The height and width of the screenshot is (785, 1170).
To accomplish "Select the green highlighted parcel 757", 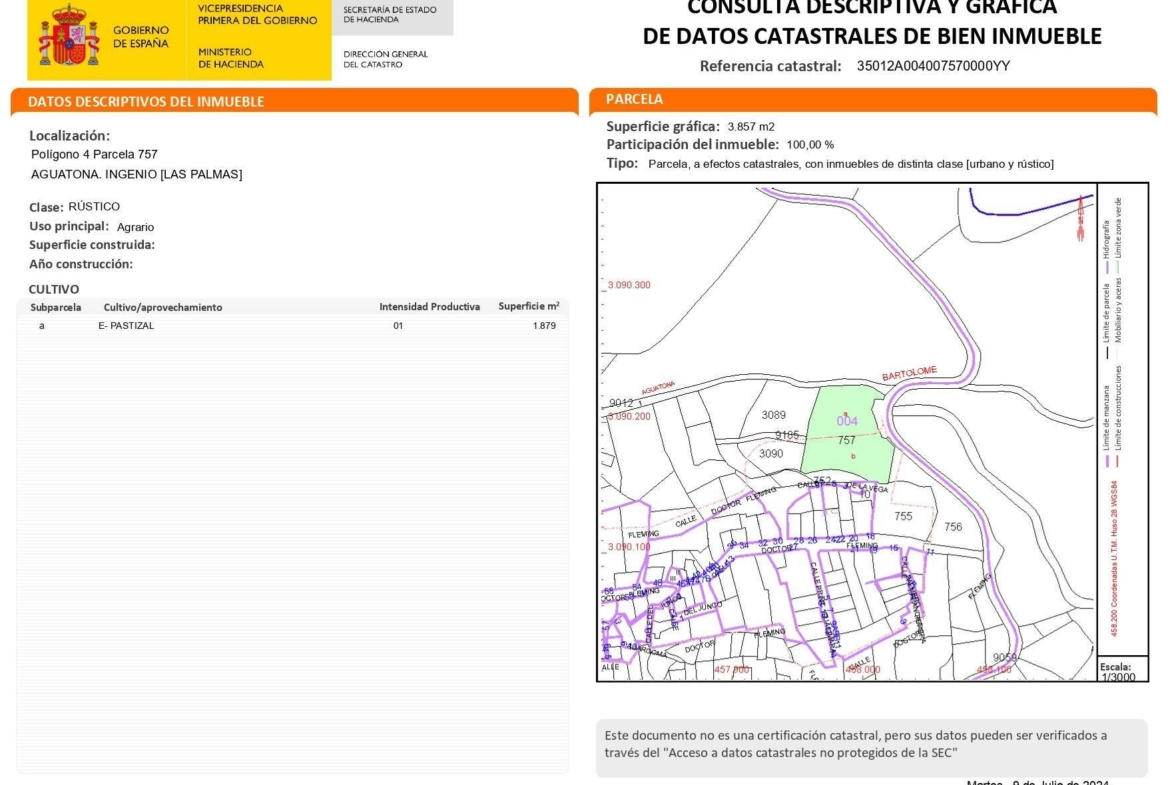I will (848, 432).
